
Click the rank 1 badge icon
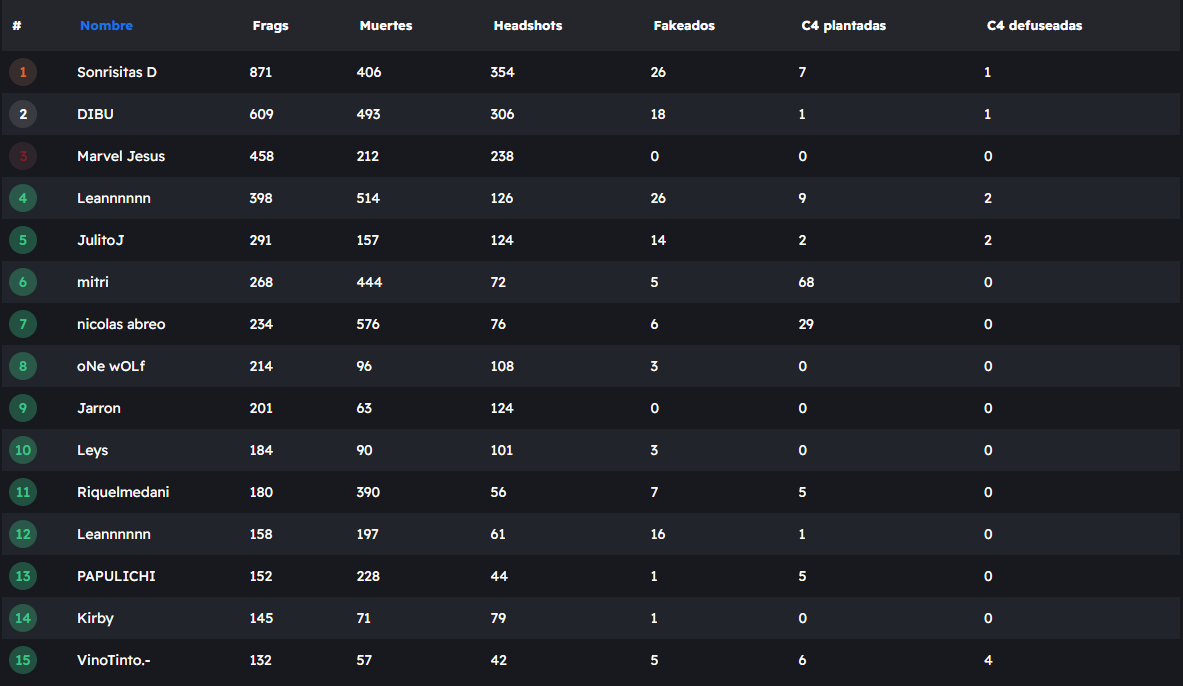23,72
